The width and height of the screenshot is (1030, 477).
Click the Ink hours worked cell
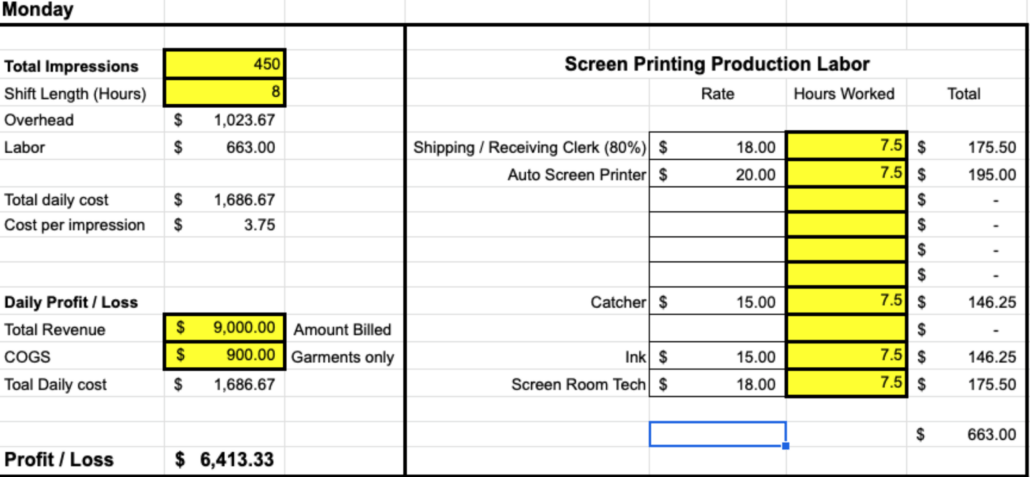pyautogui.click(x=846, y=356)
